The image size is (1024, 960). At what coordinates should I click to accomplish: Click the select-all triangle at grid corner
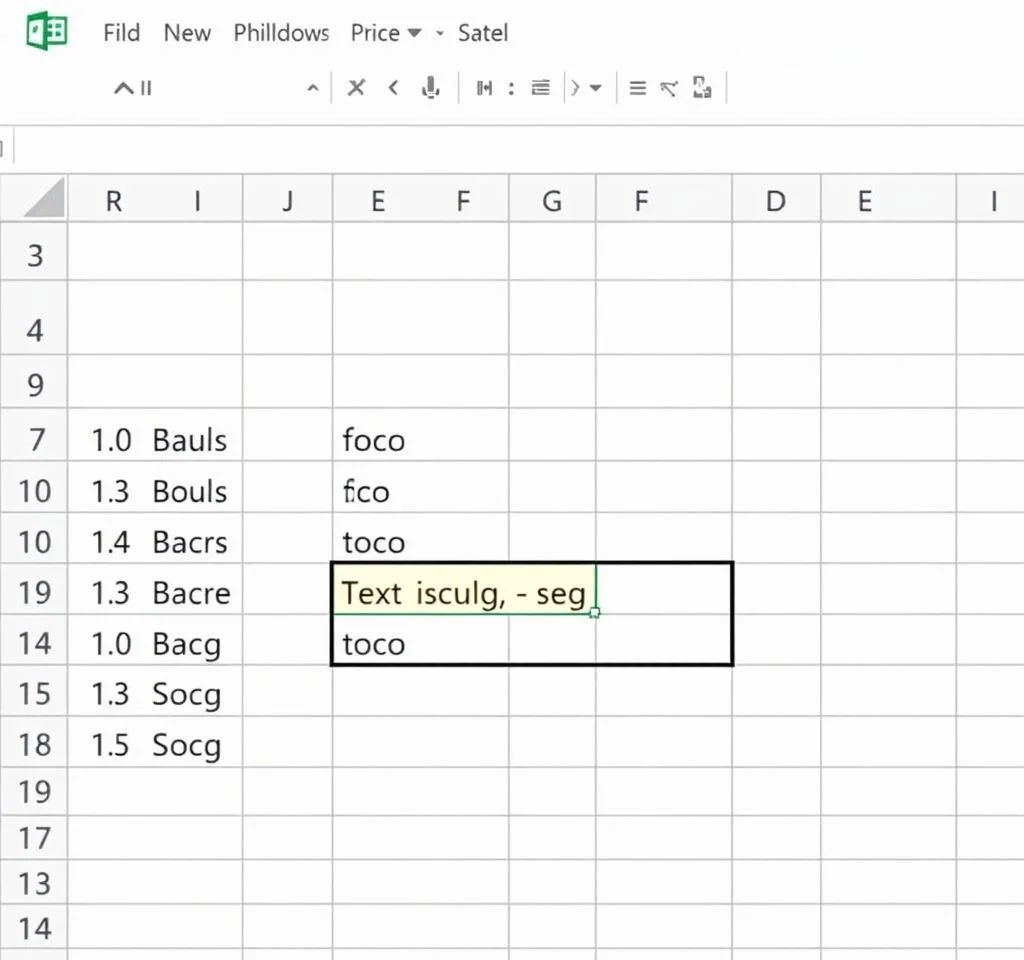pos(44,198)
